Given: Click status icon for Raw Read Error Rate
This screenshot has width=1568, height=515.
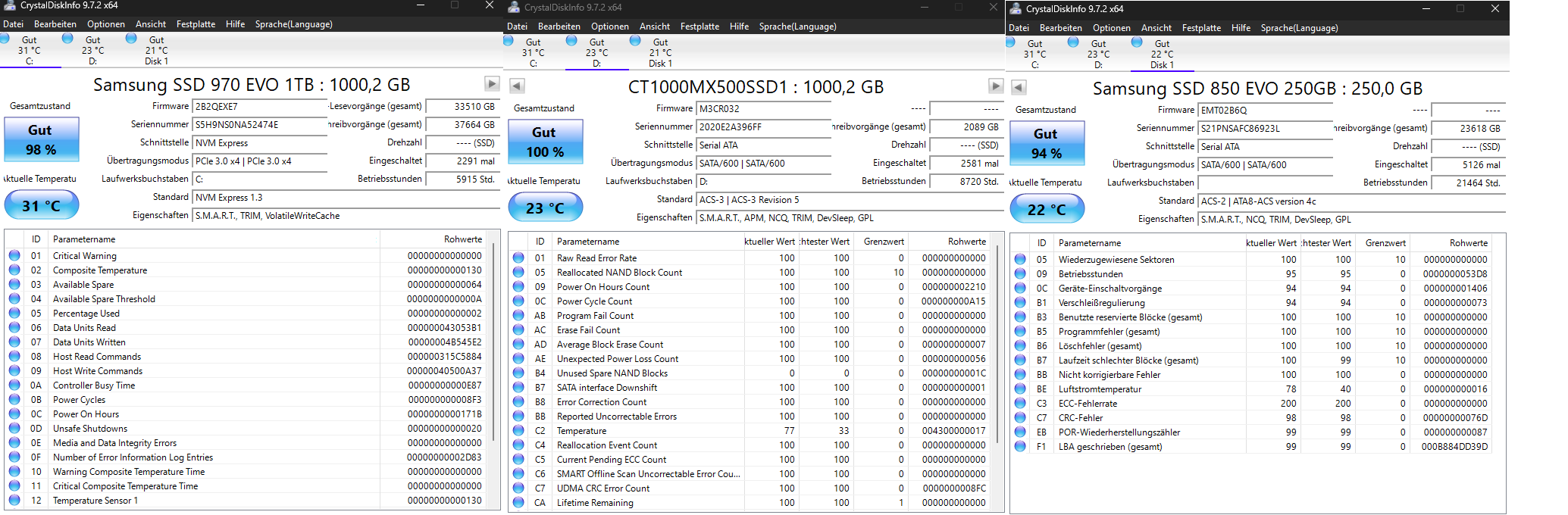Looking at the screenshot, I should 518,257.
